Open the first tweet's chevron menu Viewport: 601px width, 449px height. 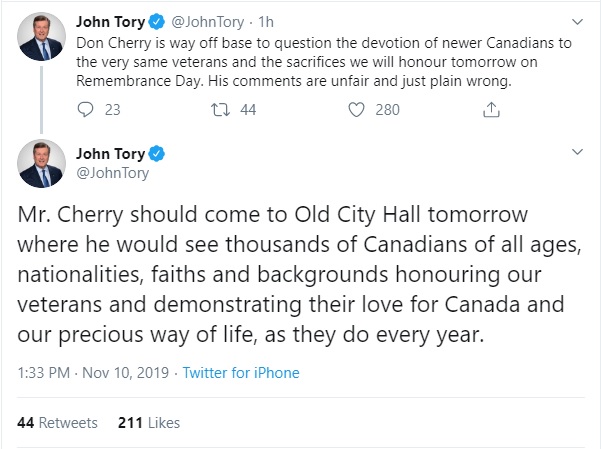click(x=577, y=20)
